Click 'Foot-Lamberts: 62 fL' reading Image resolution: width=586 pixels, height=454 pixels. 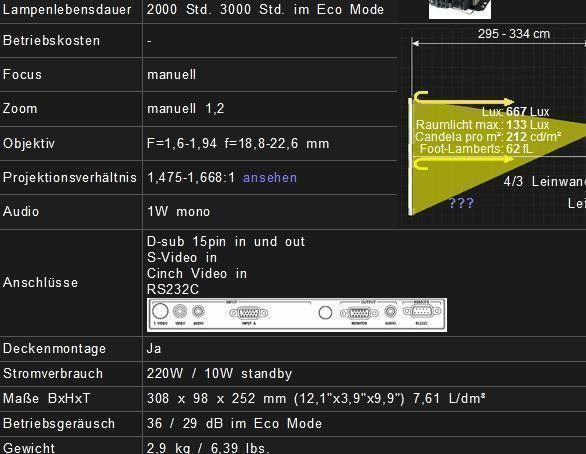476,149
